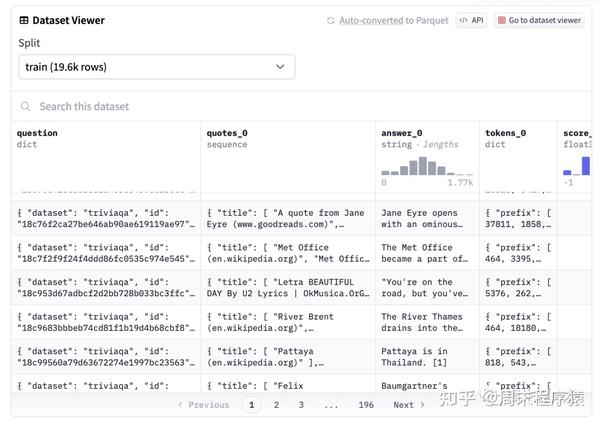Click the Auto-converted refresh icon
600x423 pixels.
tap(331, 20)
